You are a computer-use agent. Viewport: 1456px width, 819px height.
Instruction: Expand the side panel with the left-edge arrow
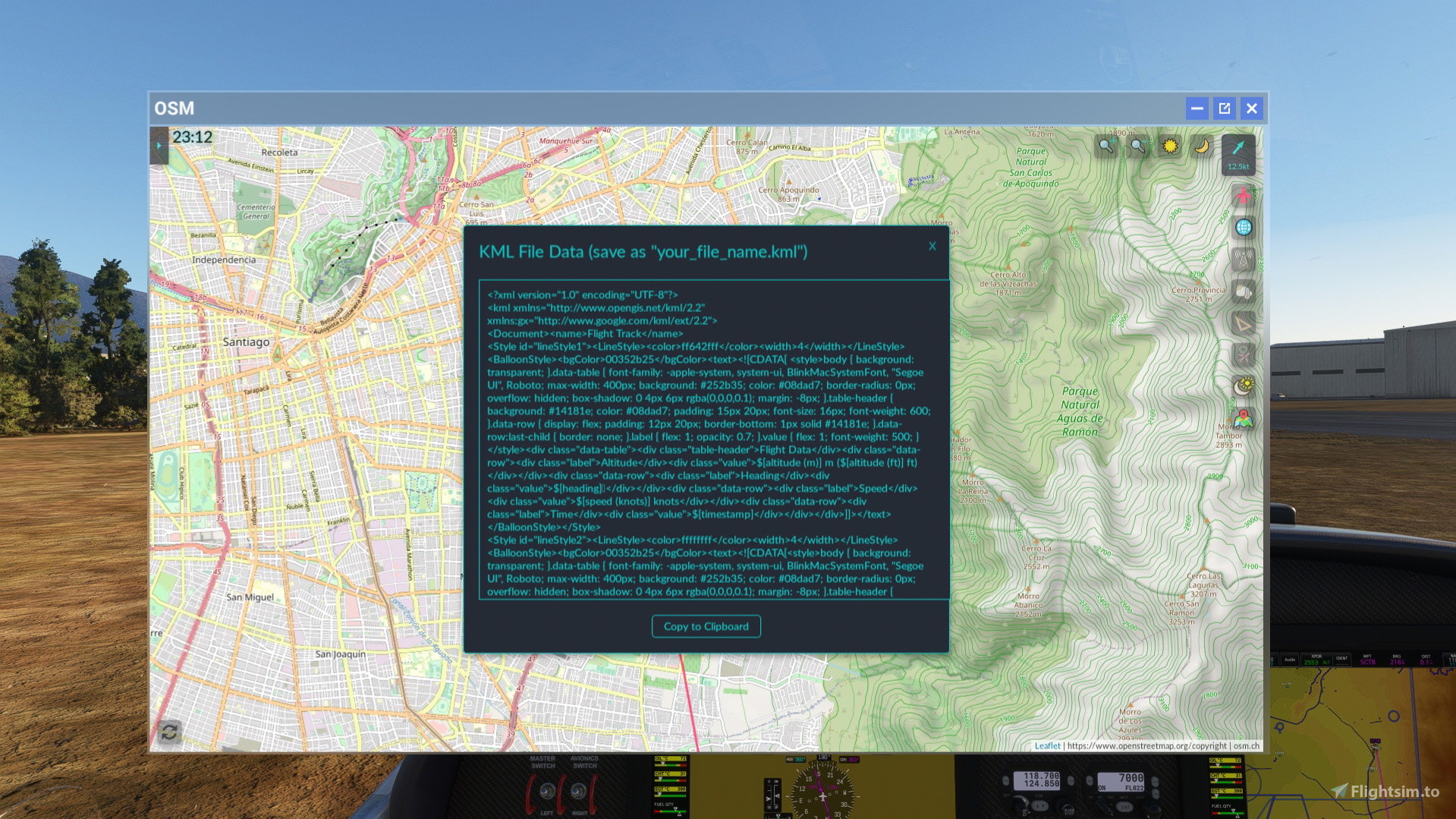[158, 146]
